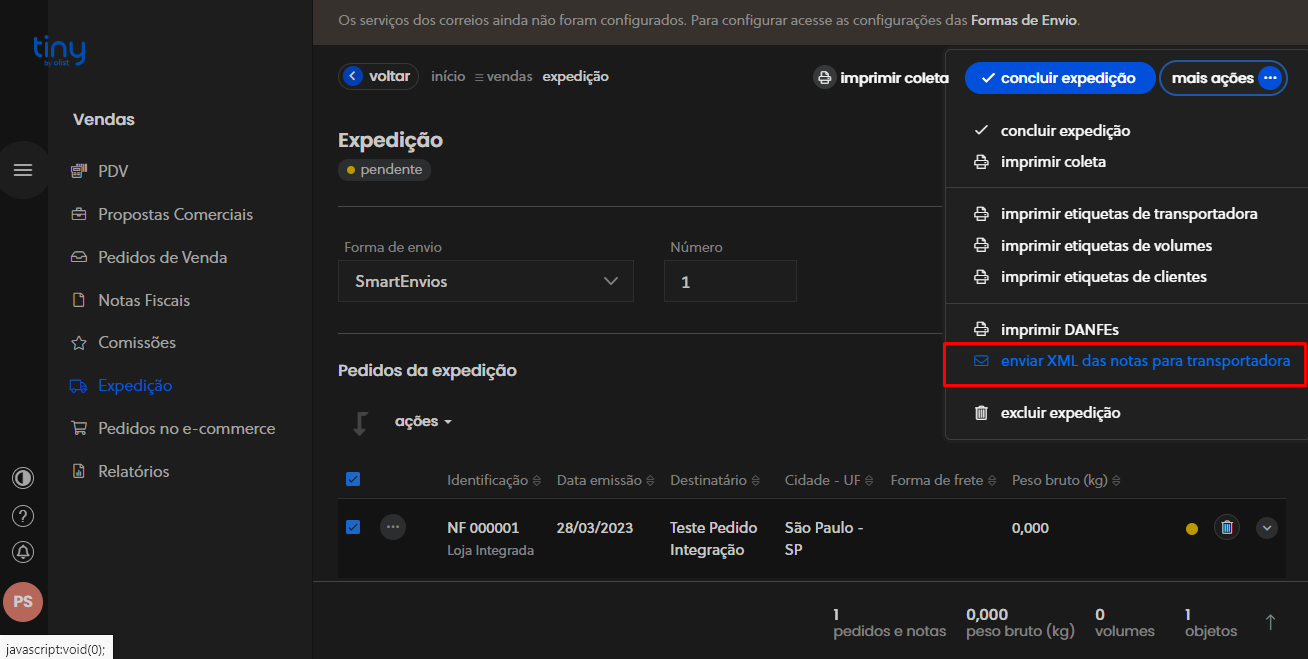Viewport: 1308px width, 659px height.
Task: Click the blue concluir expedição button
Action: 1060,78
